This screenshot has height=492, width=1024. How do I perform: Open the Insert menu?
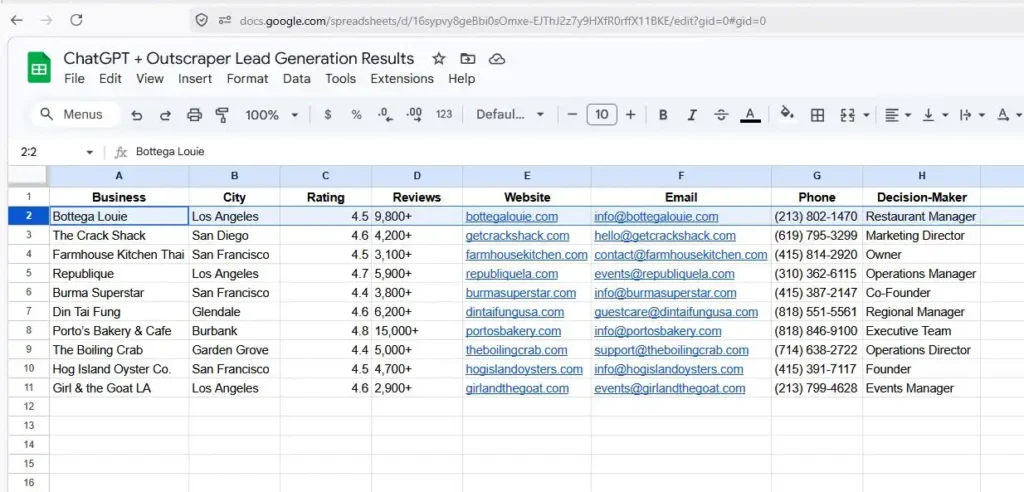195,79
